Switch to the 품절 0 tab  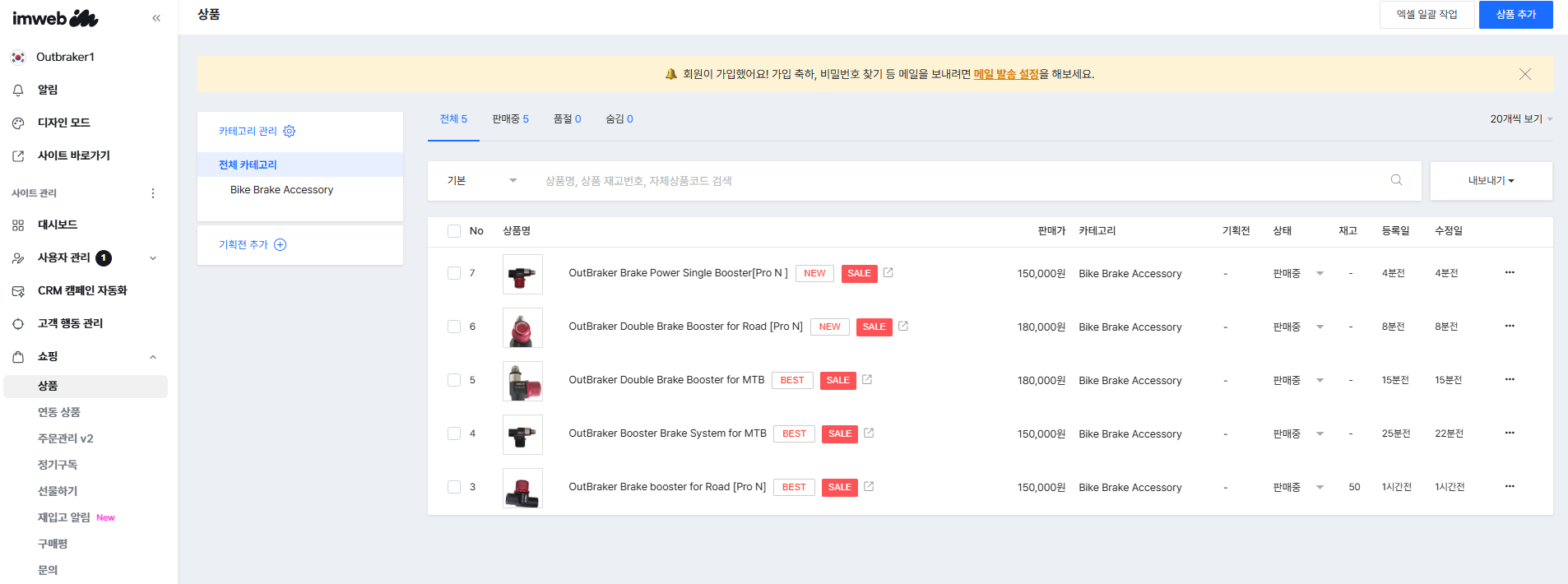point(567,119)
